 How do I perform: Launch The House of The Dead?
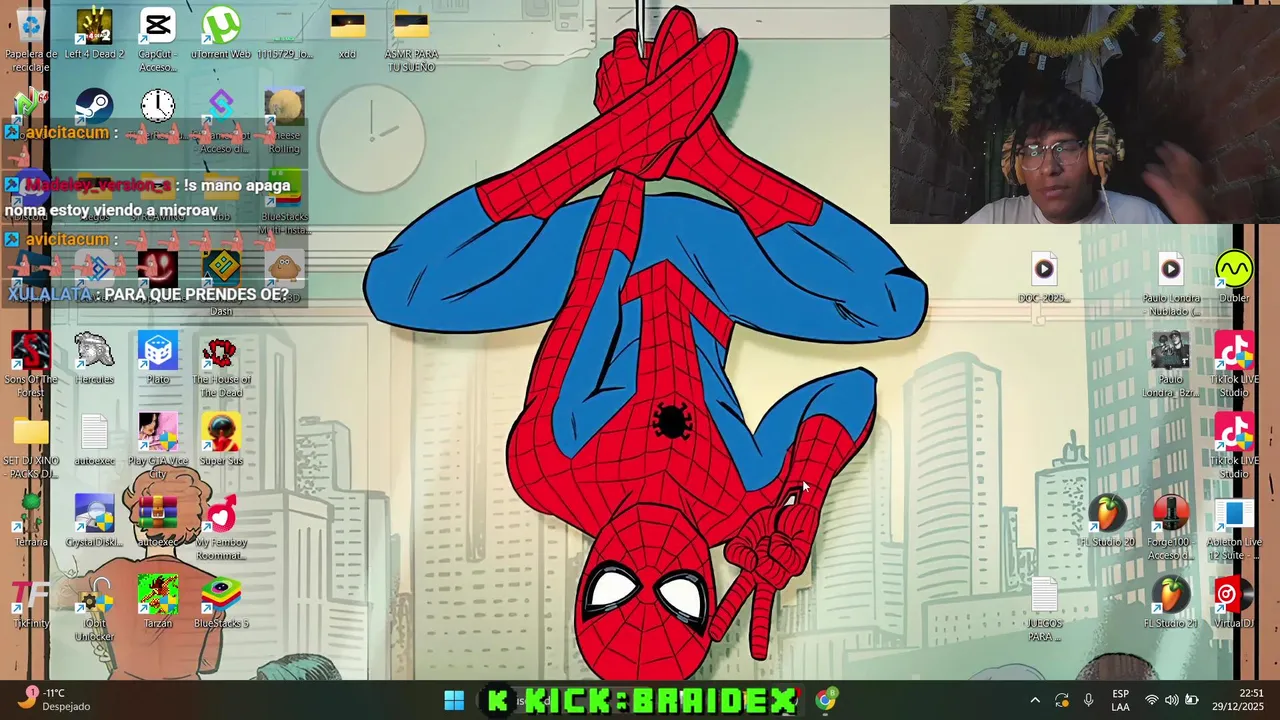point(221,351)
